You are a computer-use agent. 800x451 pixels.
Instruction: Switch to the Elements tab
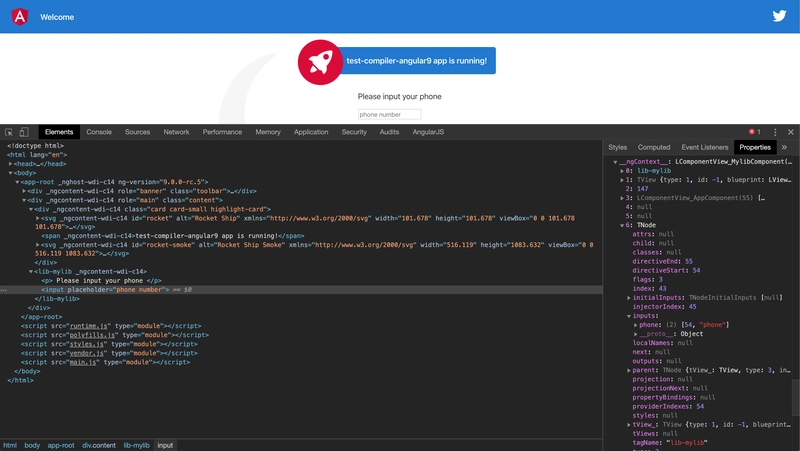(x=59, y=132)
